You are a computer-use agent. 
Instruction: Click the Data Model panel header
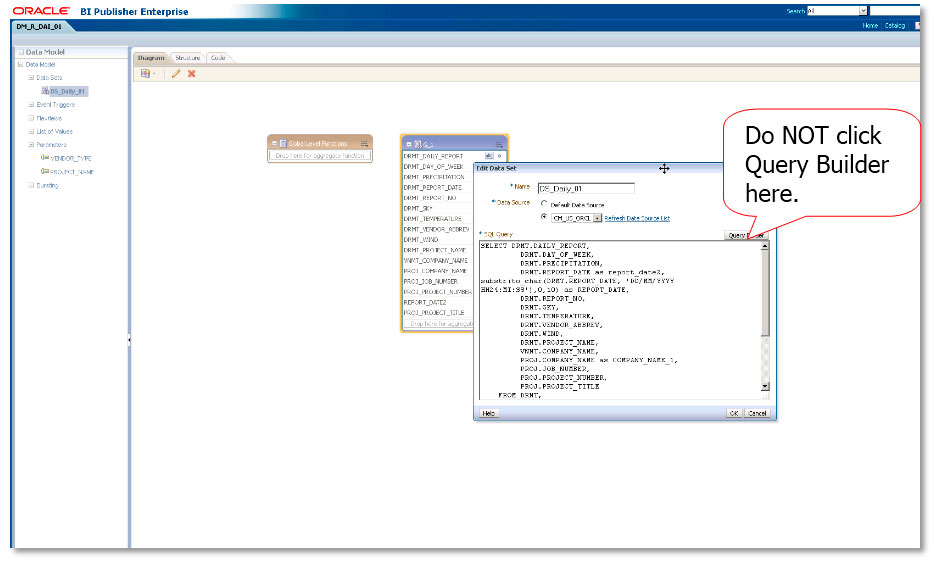coord(71,52)
